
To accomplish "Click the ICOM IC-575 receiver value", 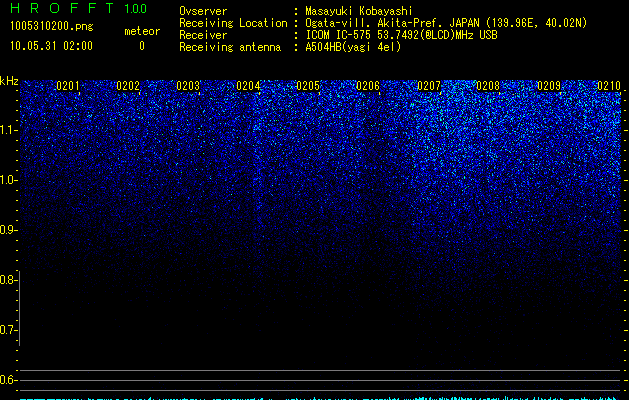I will coord(401,35).
